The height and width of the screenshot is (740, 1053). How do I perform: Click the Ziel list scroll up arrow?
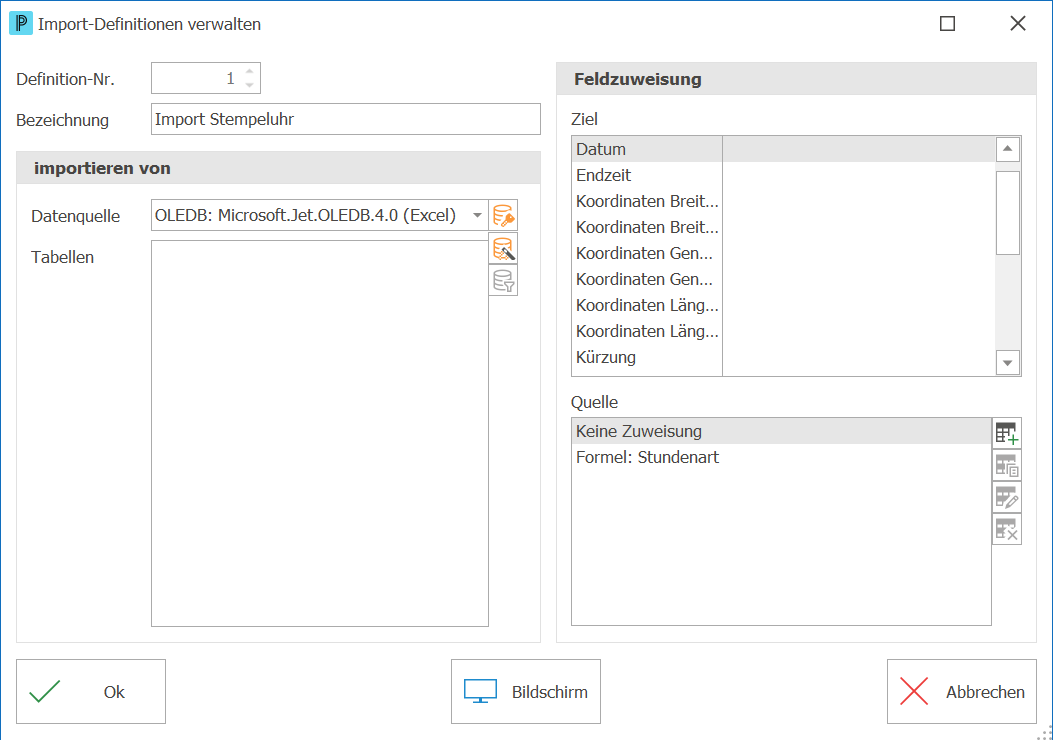pos(1007,149)
